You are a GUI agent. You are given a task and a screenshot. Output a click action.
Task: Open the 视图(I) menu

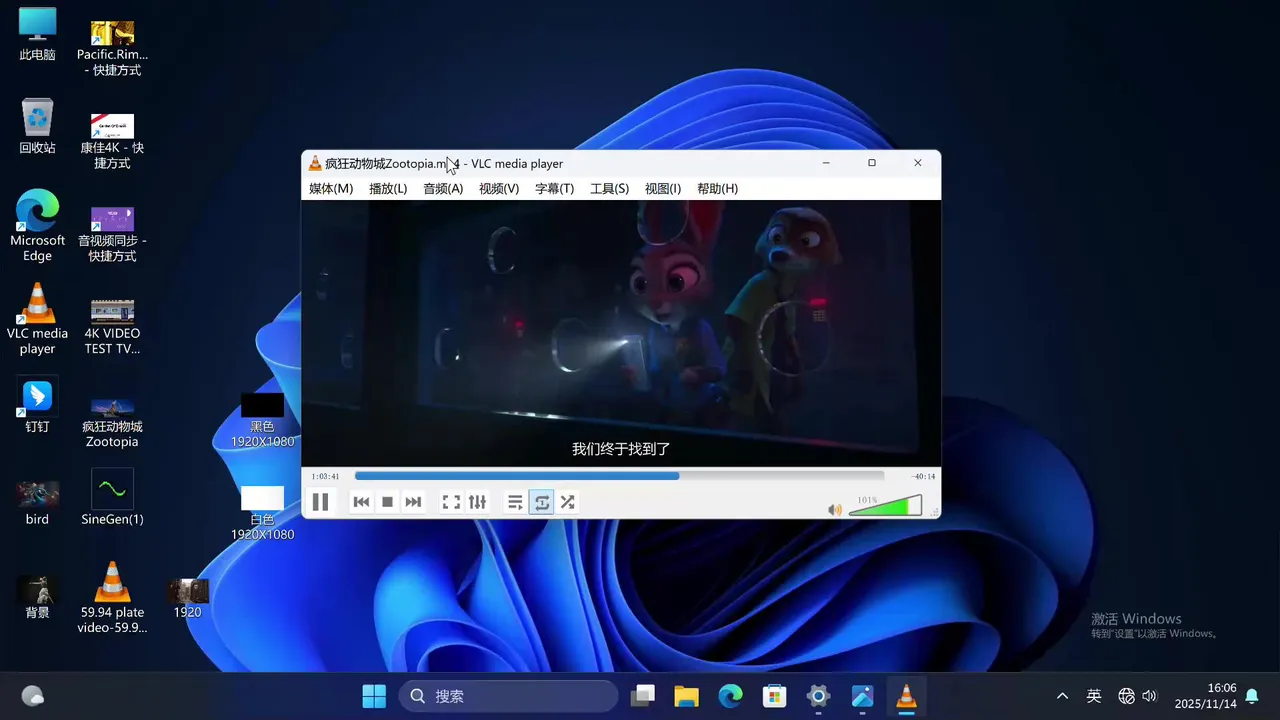pyautogui.click(x=663, y=188)
